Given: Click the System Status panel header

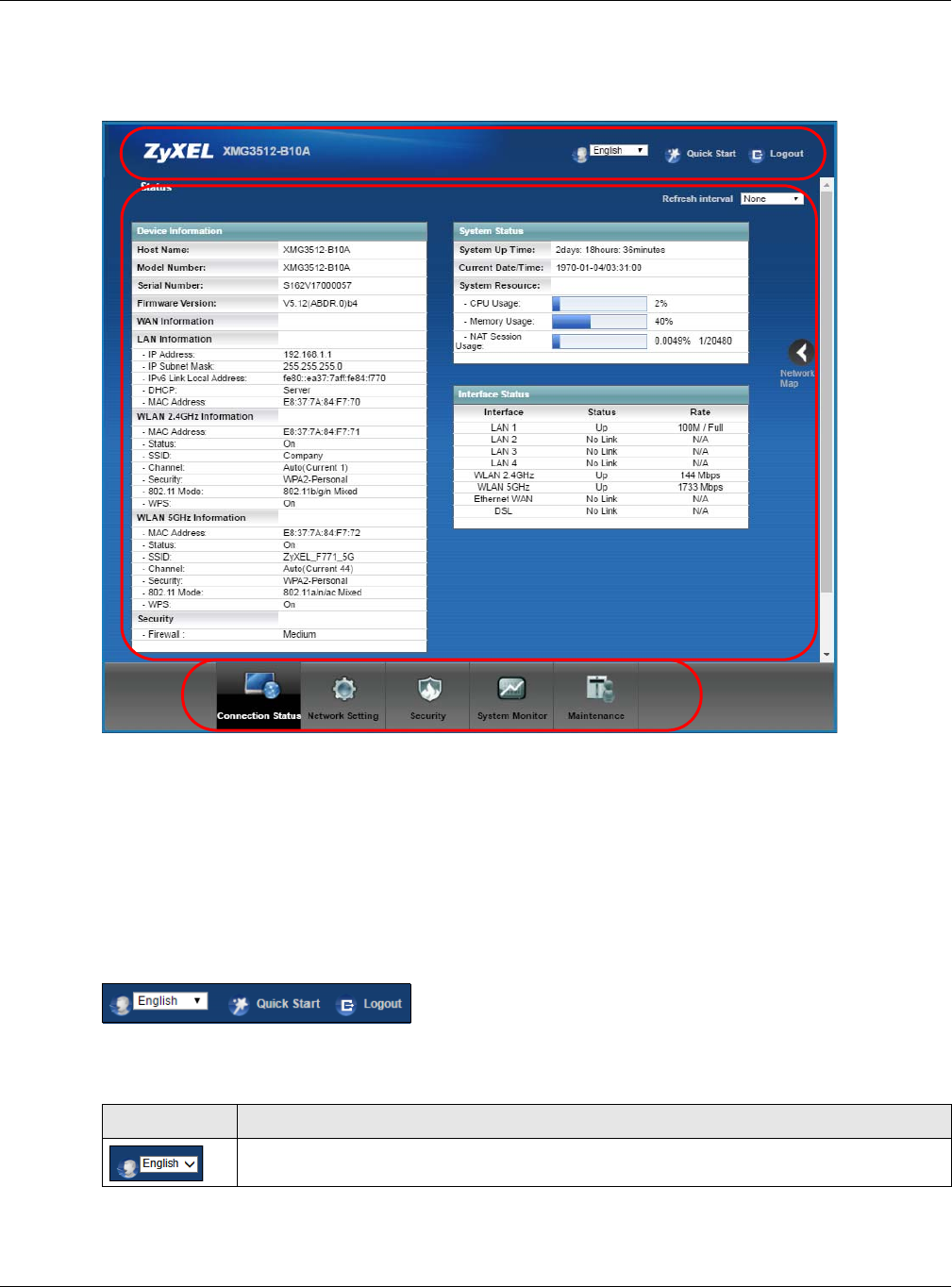Looking at the screenshot, I should (x=601, y=231).
